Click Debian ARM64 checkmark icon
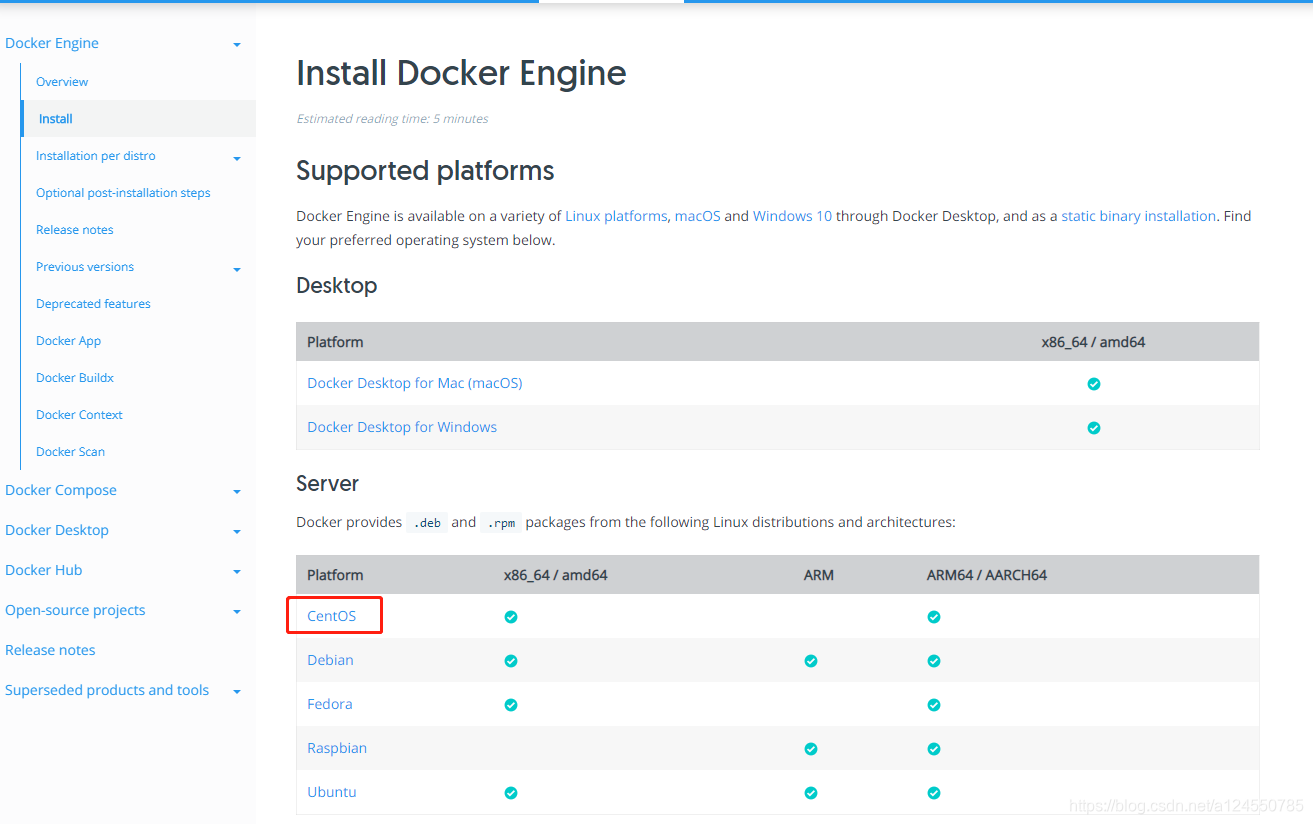1313x824 pixels. [934, 661]
